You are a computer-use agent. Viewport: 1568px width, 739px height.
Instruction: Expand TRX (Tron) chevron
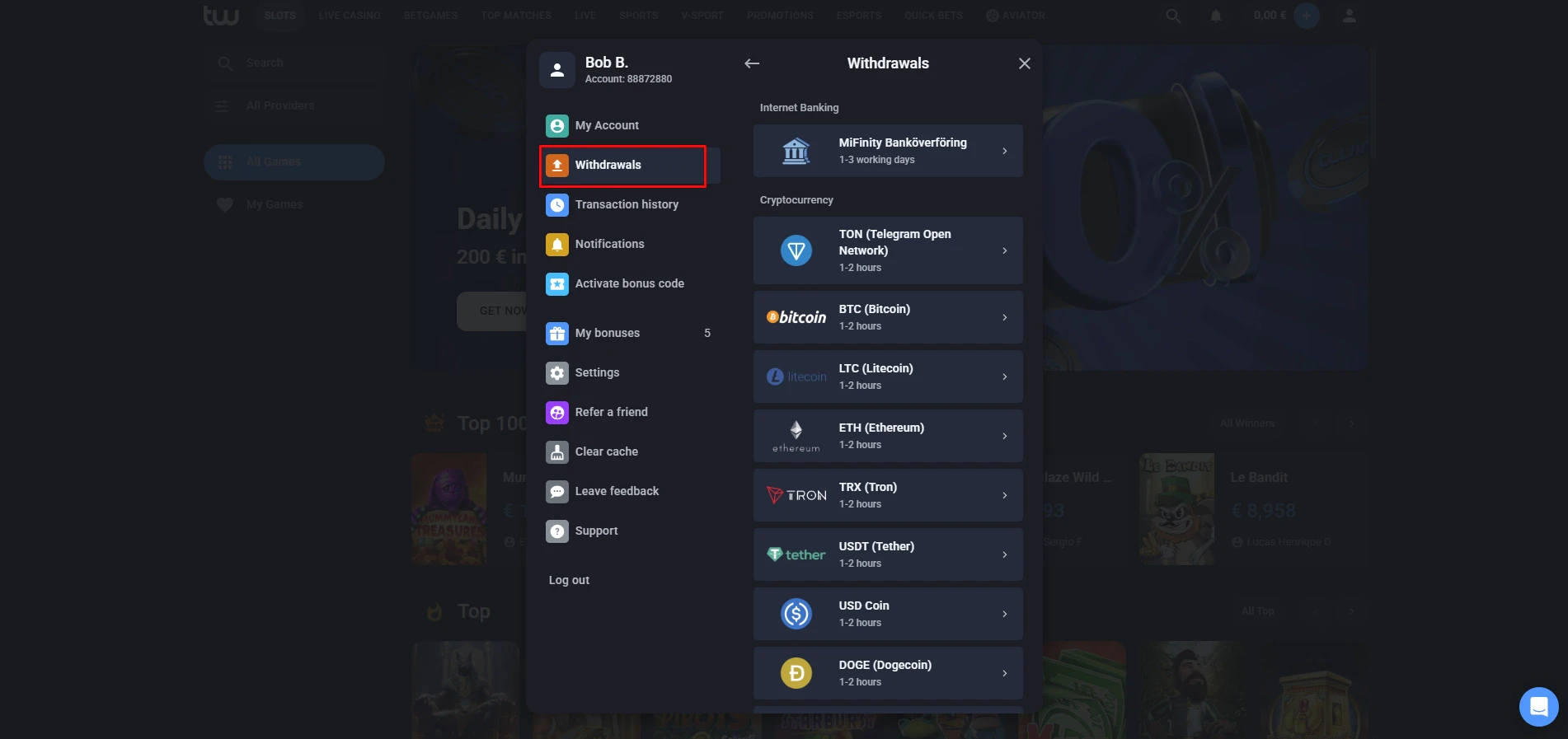point(1005,495)
